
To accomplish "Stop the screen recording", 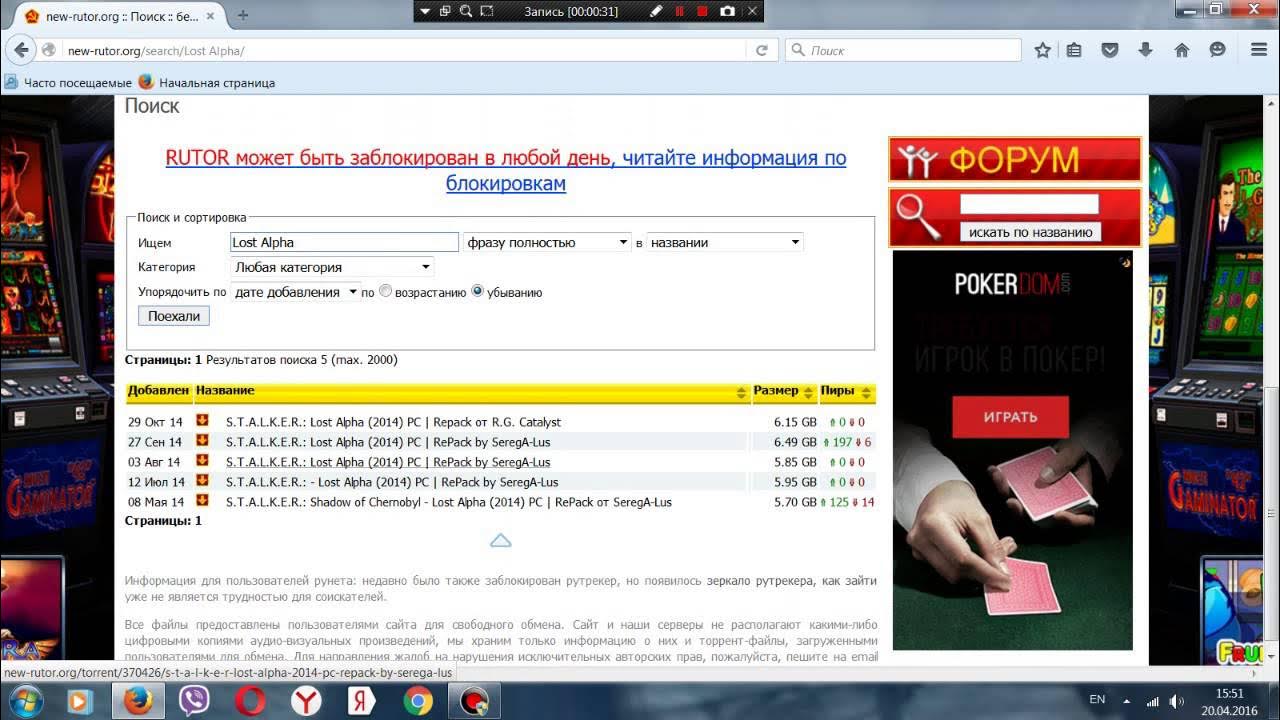I will coord(702,11).
